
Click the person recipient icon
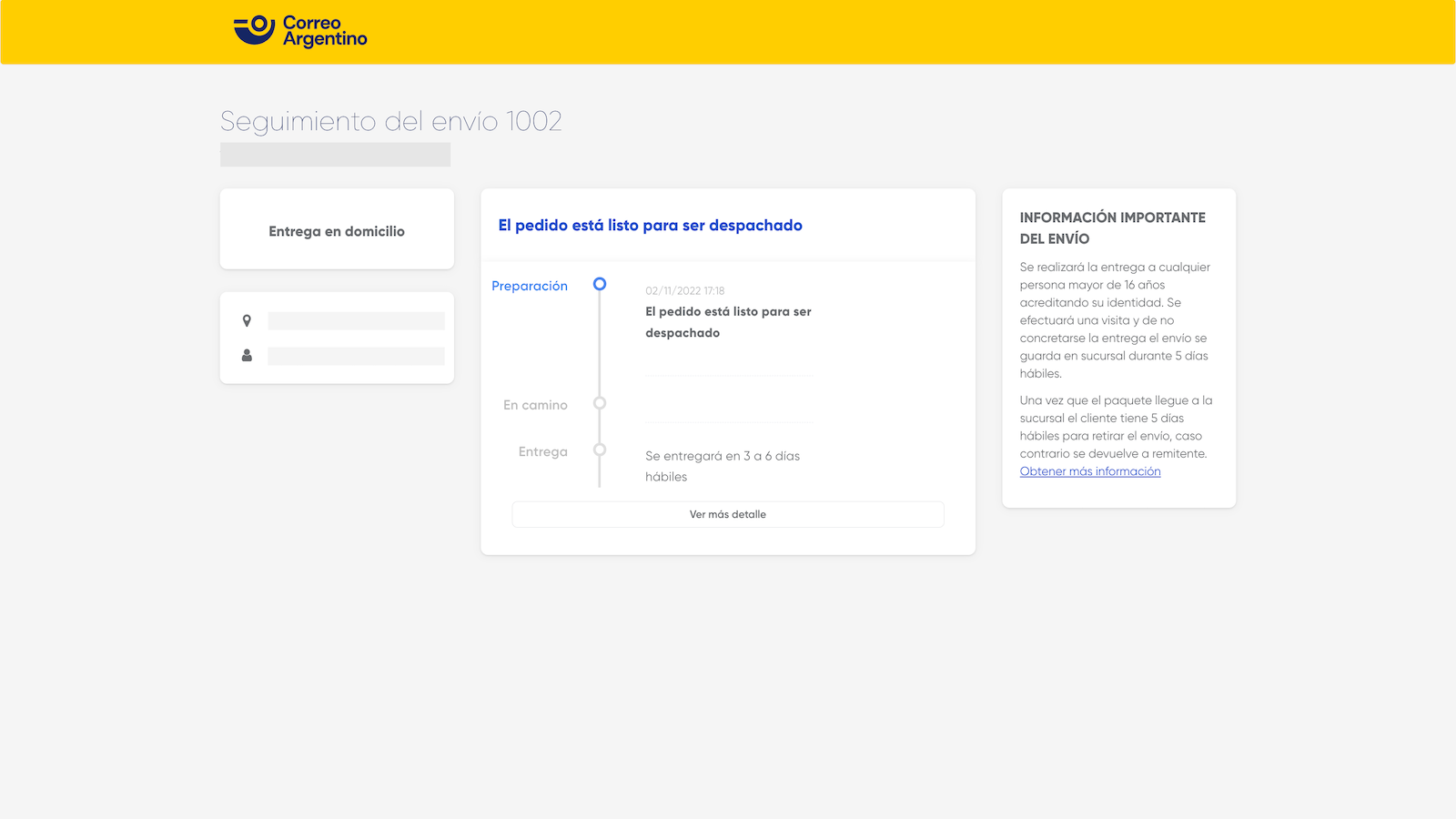point(247,356)
